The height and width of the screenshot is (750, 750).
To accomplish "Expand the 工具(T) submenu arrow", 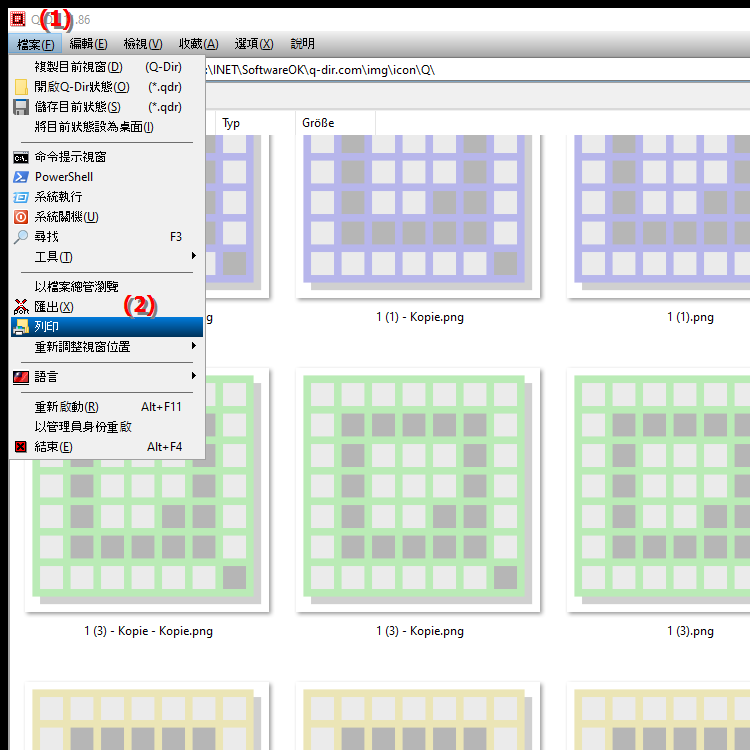I will coord(193,256).
